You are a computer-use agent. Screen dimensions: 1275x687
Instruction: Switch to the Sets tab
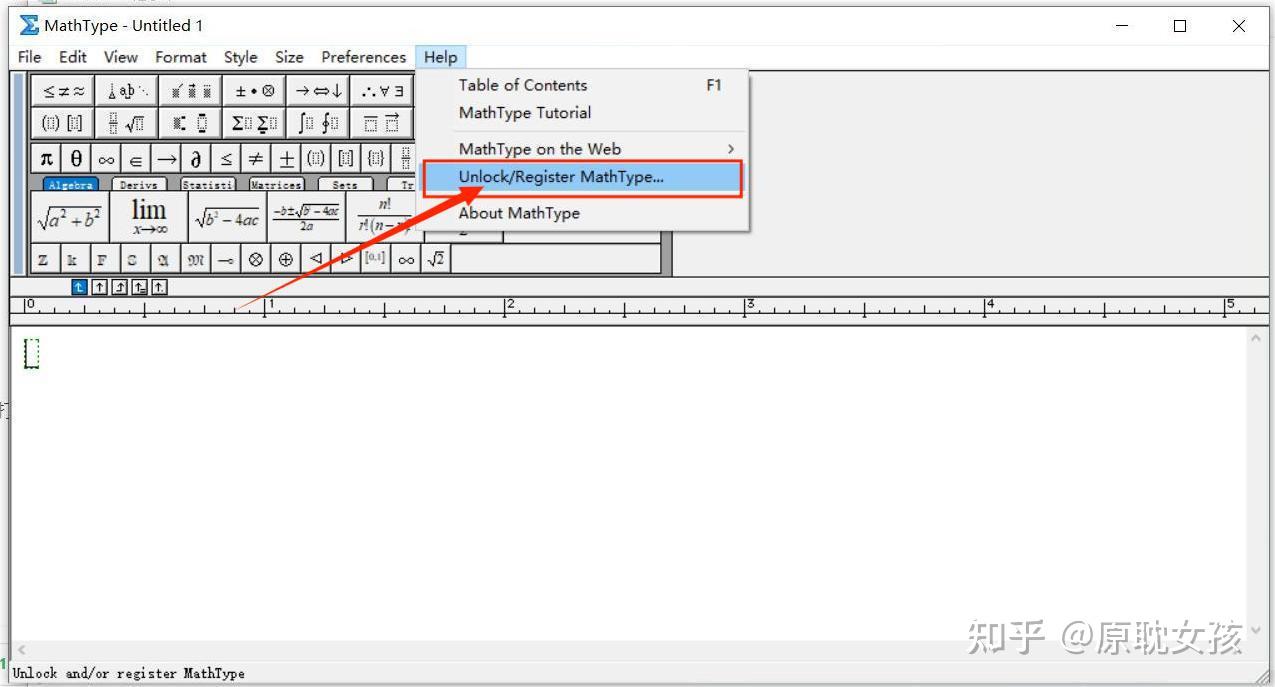[x=345, y=184]
